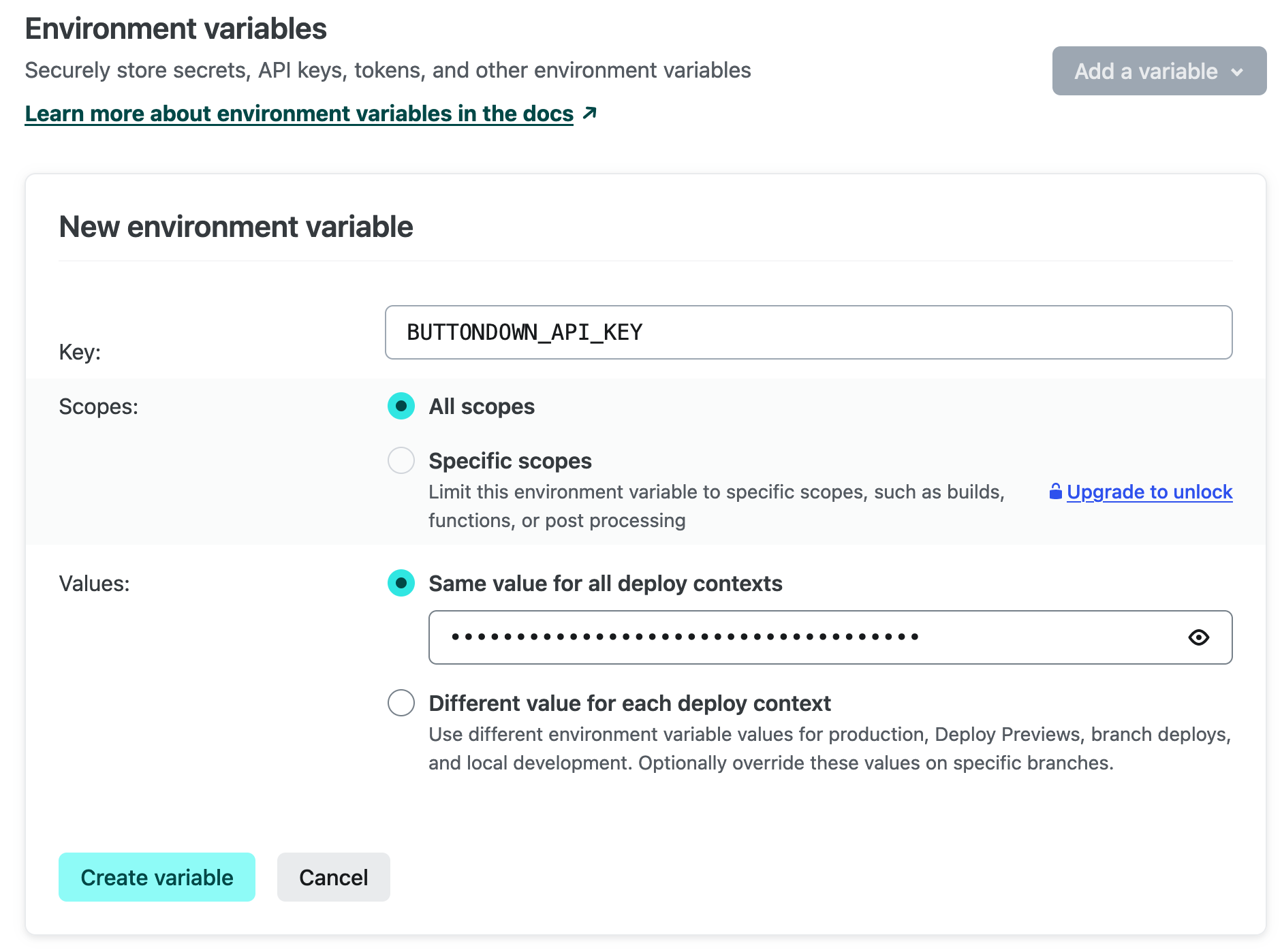The height and width of the screenshot is (952, 1282).
Task: Click the "Key:" field label
Action: (x=80, y=352)
